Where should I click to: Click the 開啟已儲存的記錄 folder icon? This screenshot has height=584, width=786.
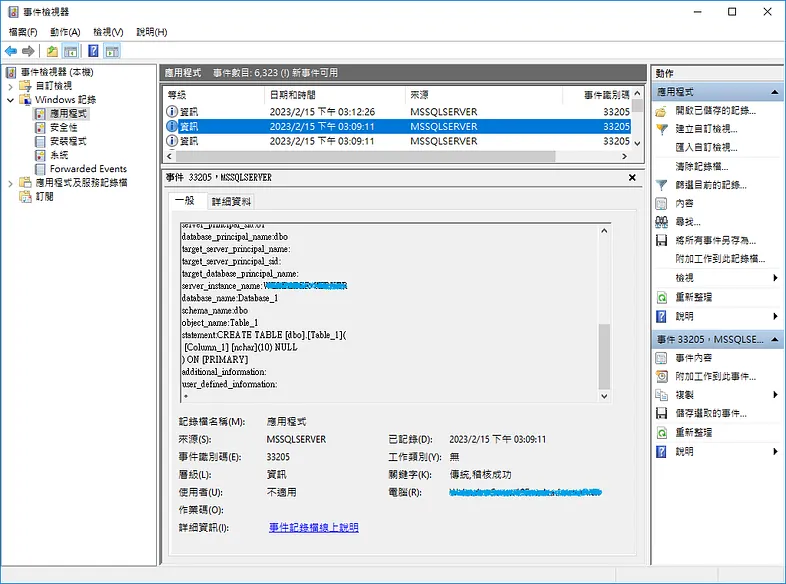click(662, 111)
